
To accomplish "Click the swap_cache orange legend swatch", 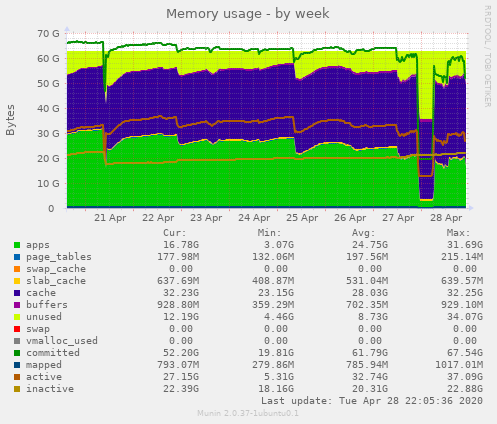I will pos(17,269).
